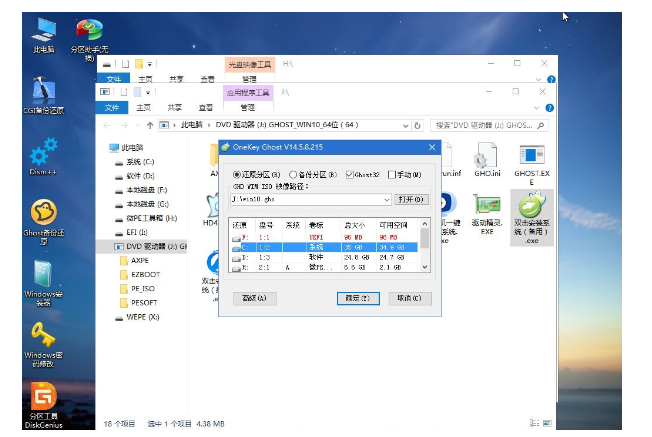The image size is (652, 437).
Task: Close the OneKey Ghost dialog
Action: coord(432,147)
